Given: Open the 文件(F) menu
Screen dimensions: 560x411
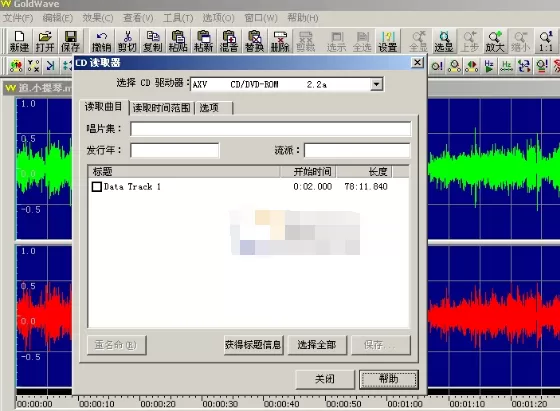Looking at the screenshot, I should point(18,18).
